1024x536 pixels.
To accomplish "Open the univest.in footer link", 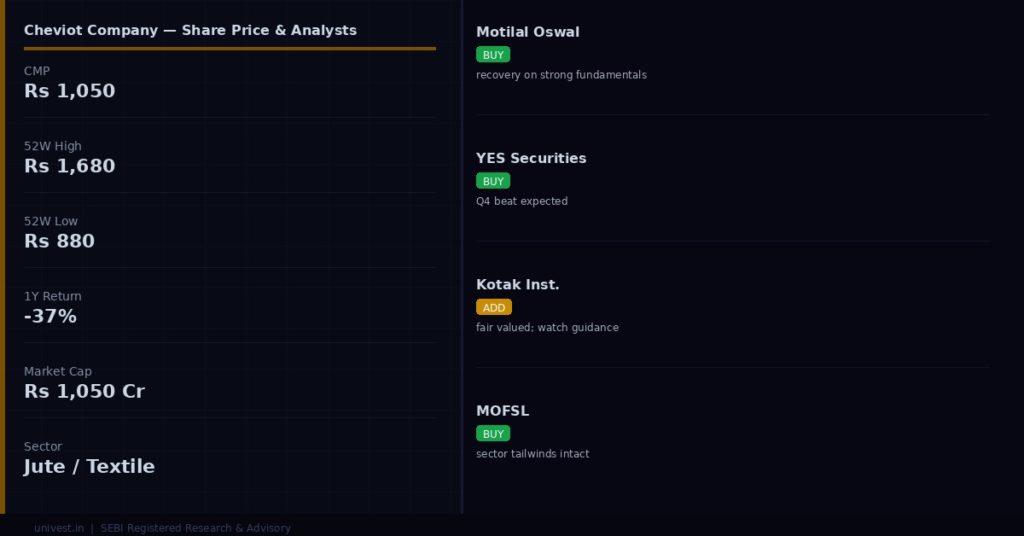I will click(x=59, y=528).
